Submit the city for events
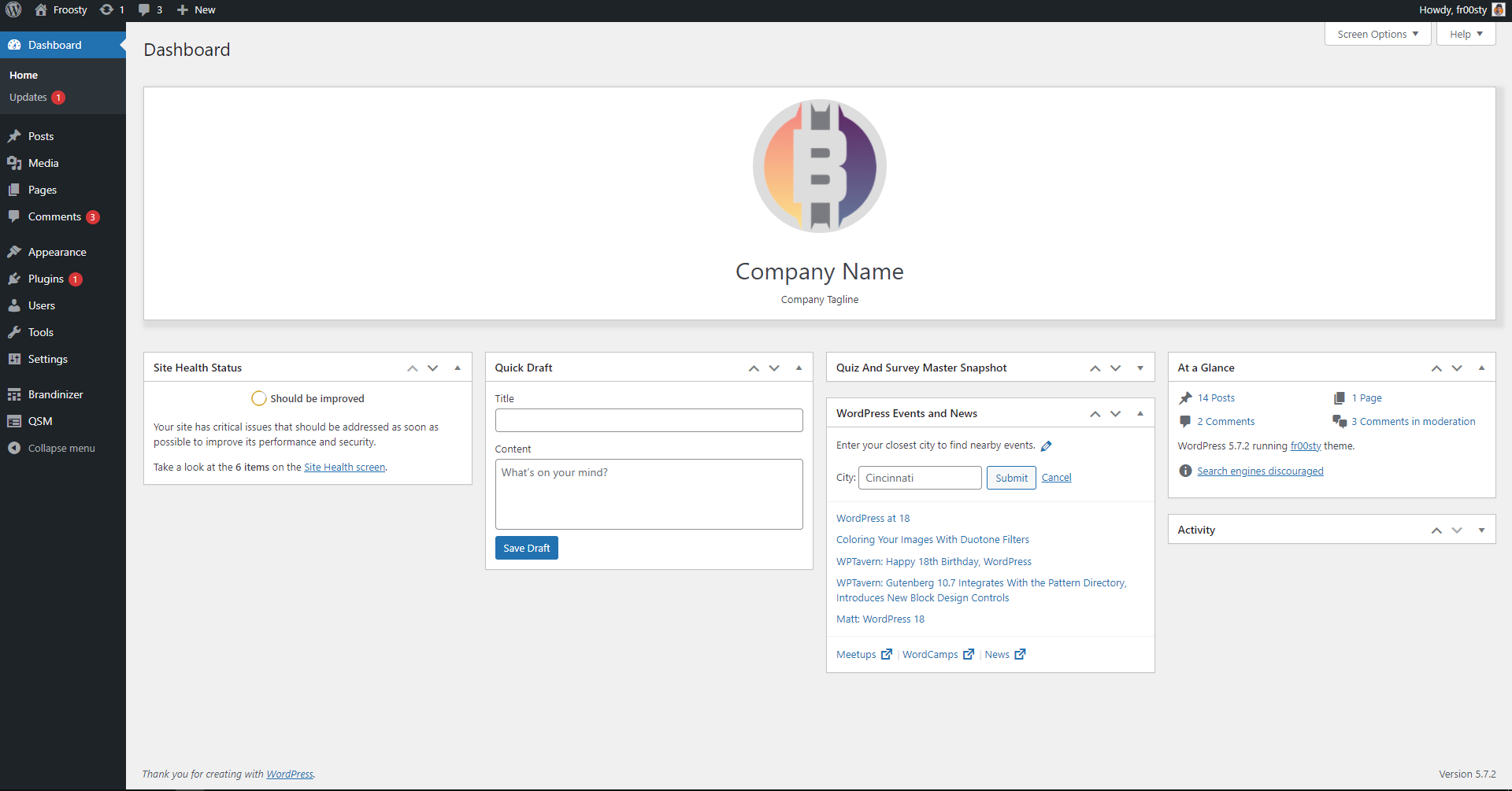Image resolution: width=1512 pixels, height=791 pixels. tap(1011, 478)
